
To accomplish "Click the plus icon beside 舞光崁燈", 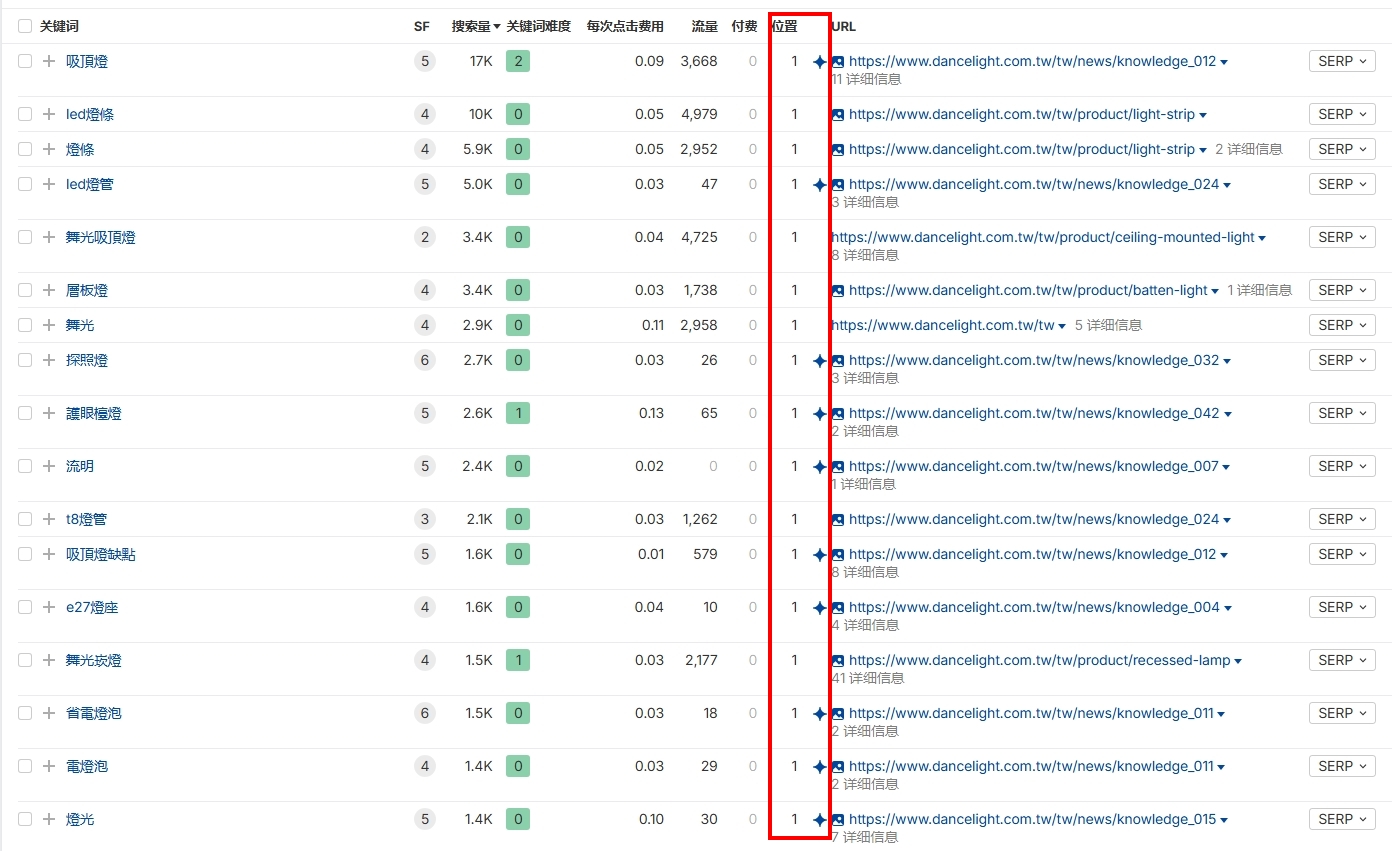I will point(49,660).
